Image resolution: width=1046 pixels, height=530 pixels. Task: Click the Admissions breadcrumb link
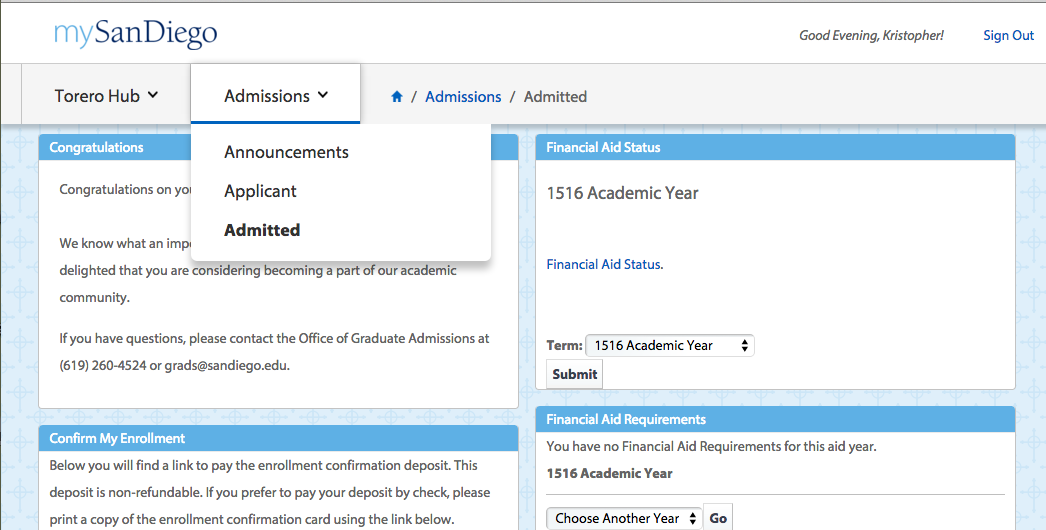click(463, 97)
